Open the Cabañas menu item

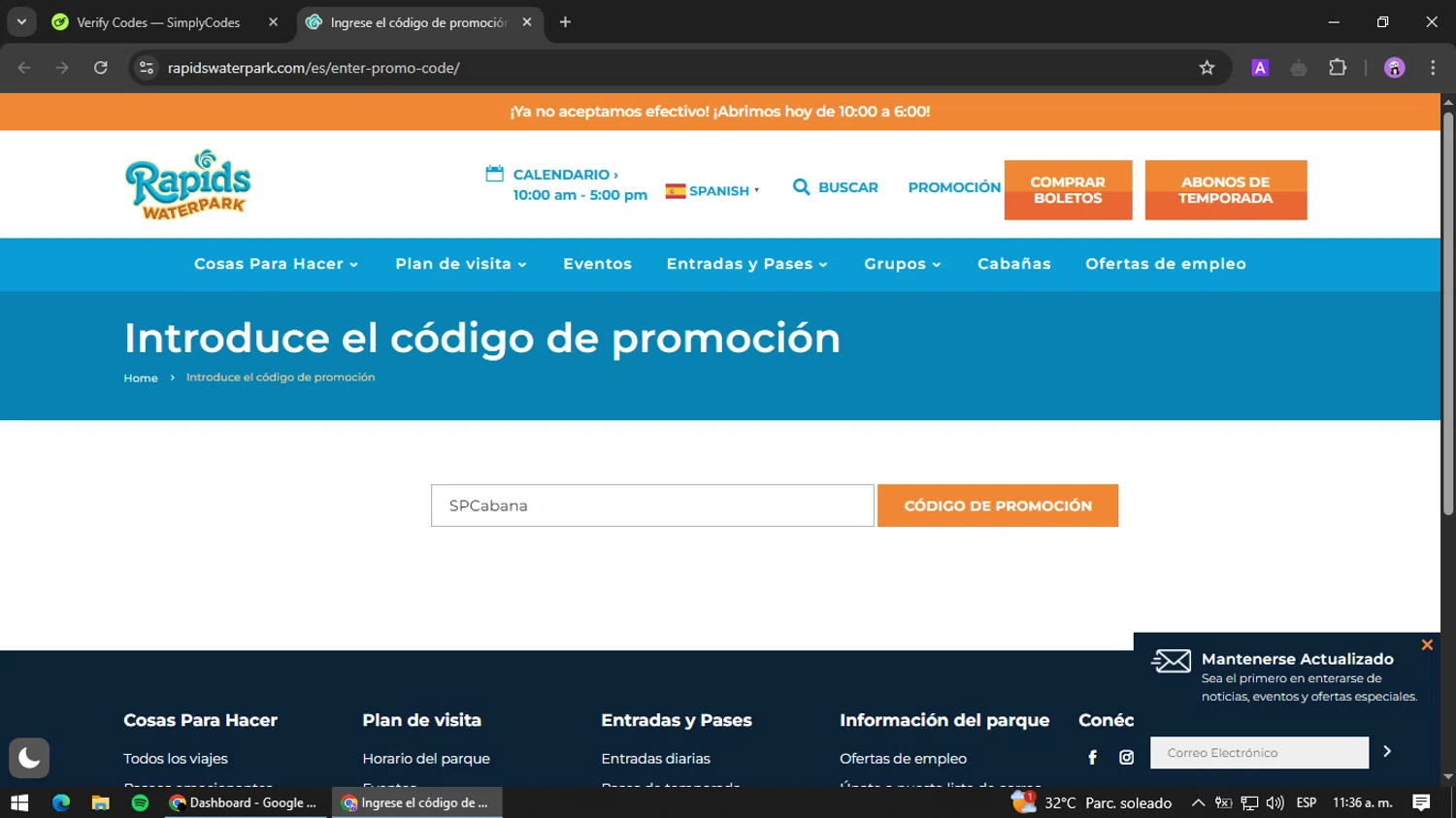coord(1013,264)
